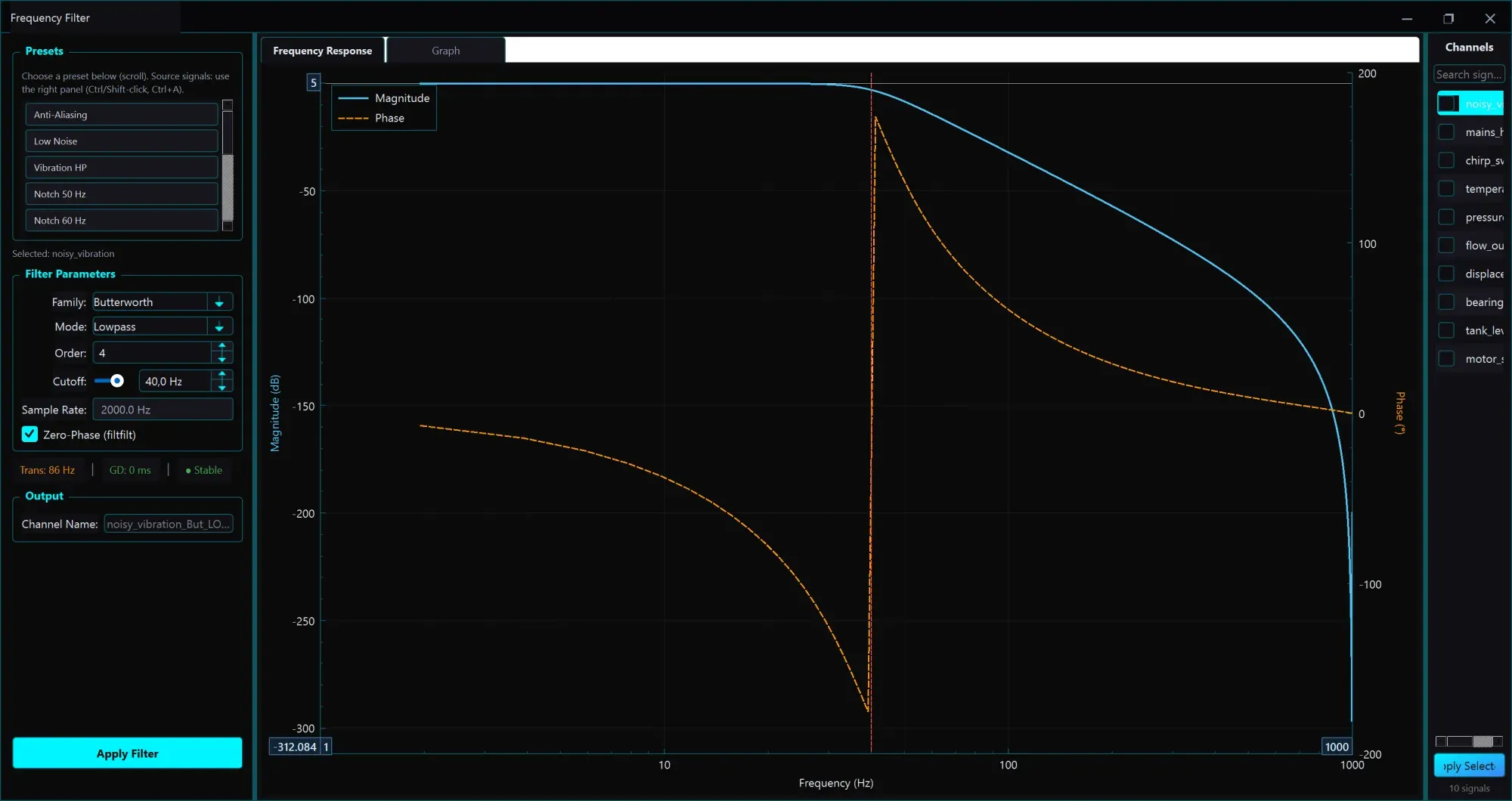
Task: Pick the Vibration HP preset
Action: [x=121, y=168]
